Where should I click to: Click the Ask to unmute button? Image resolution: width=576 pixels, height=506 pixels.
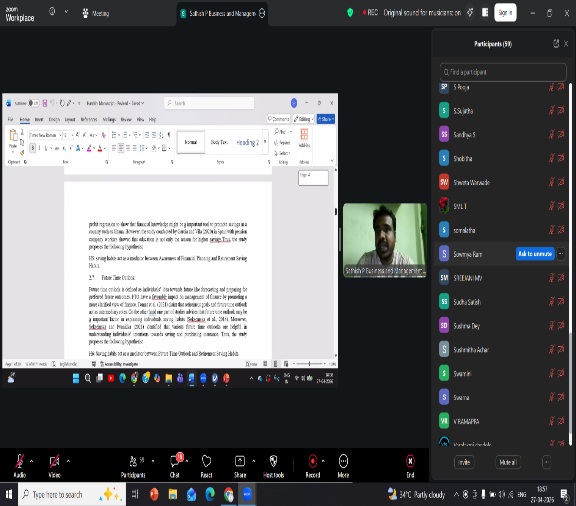535,254
